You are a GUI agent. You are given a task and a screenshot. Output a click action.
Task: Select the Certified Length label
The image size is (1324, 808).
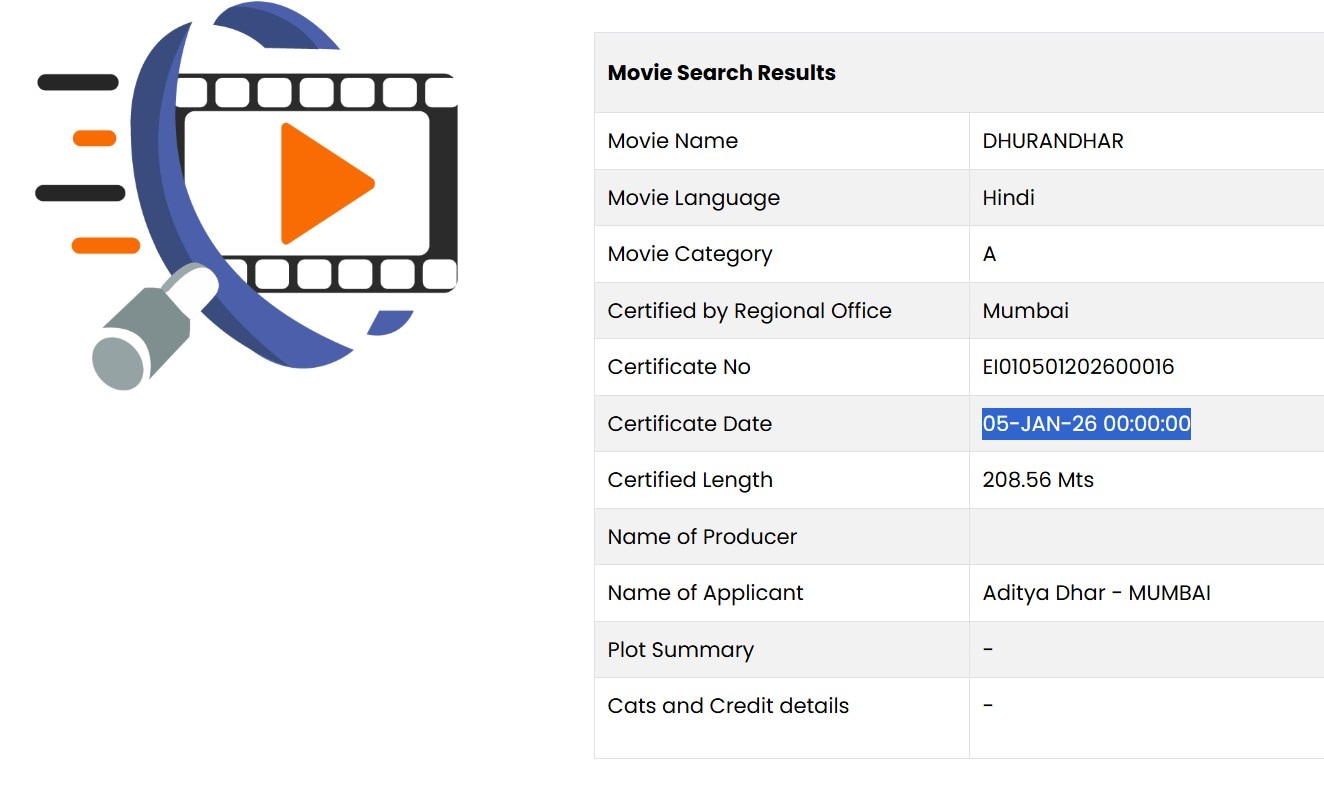point(690,480)
